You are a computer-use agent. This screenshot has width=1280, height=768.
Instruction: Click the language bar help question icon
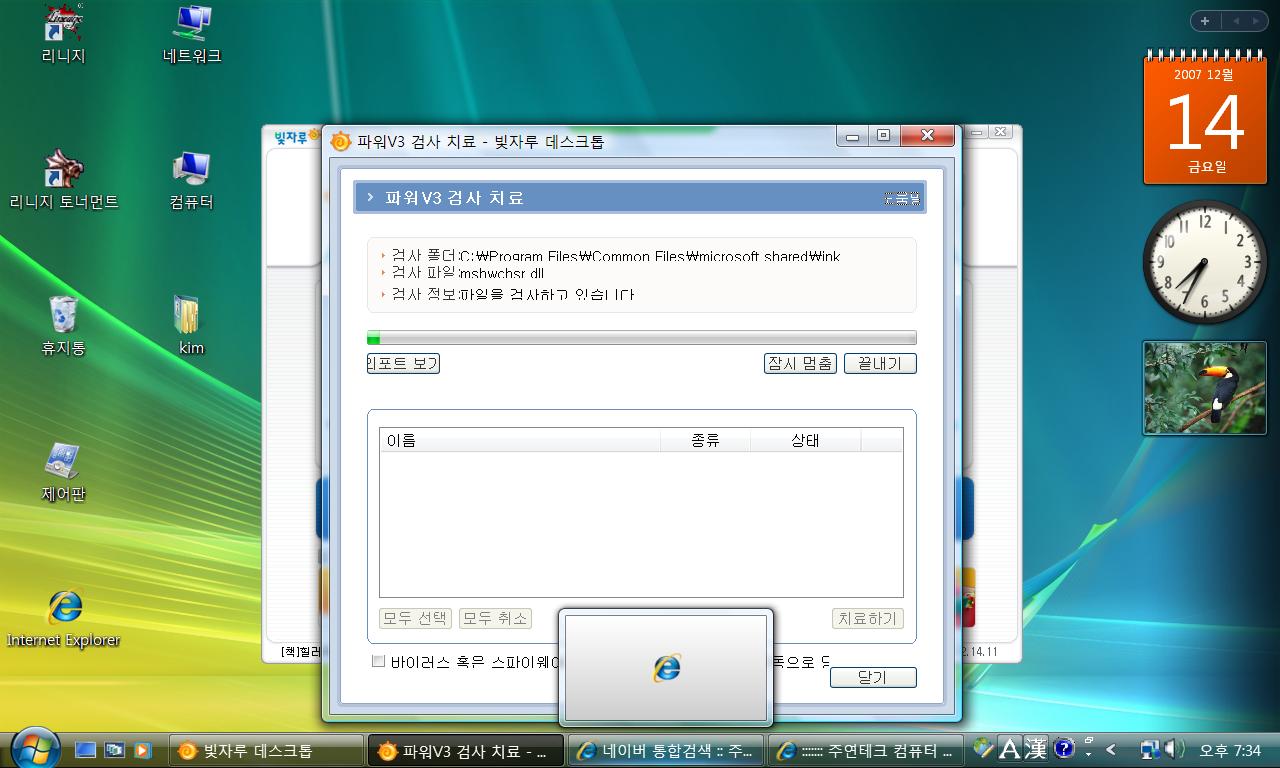[1064, 748]
